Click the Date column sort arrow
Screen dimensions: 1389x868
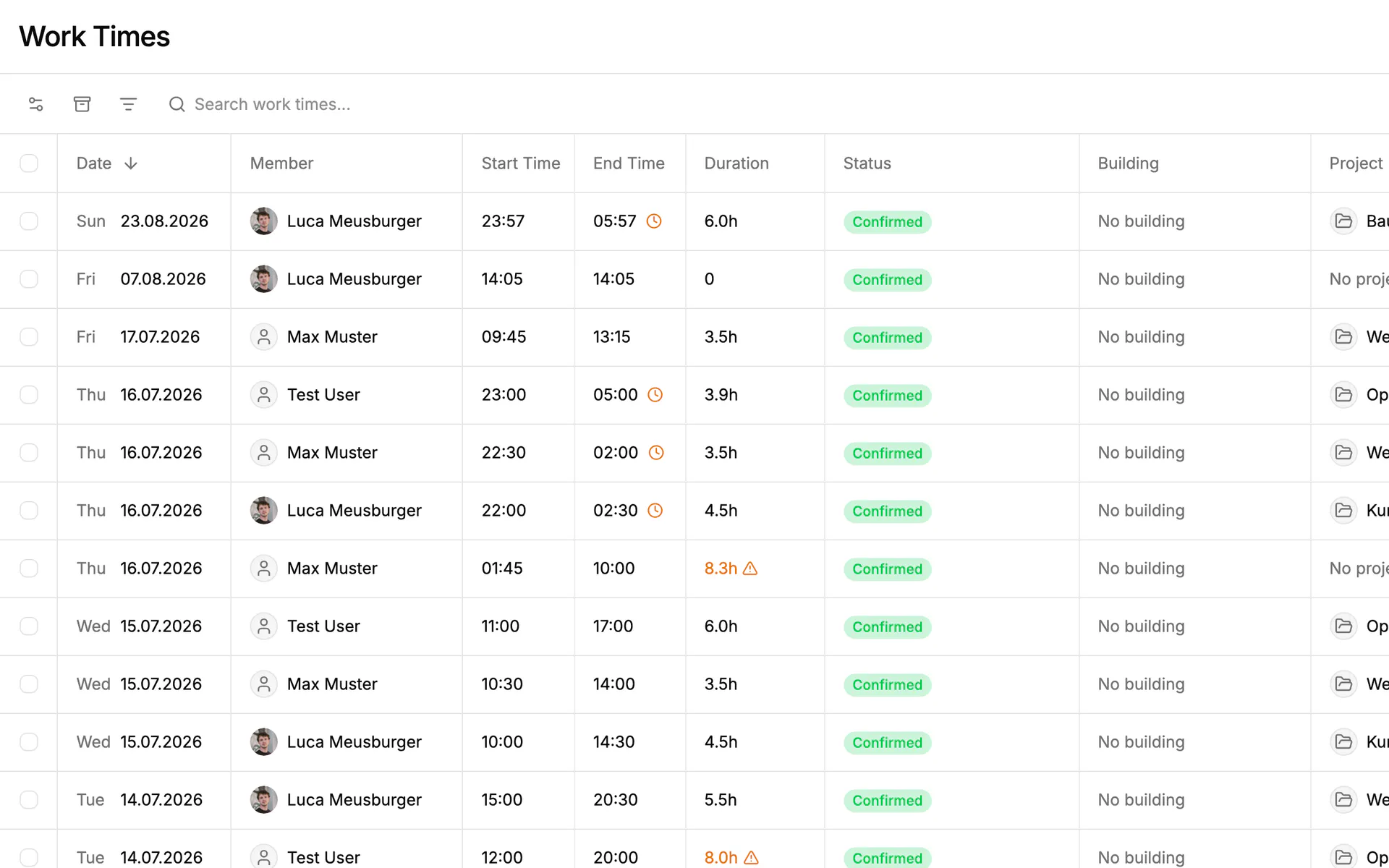131,163
